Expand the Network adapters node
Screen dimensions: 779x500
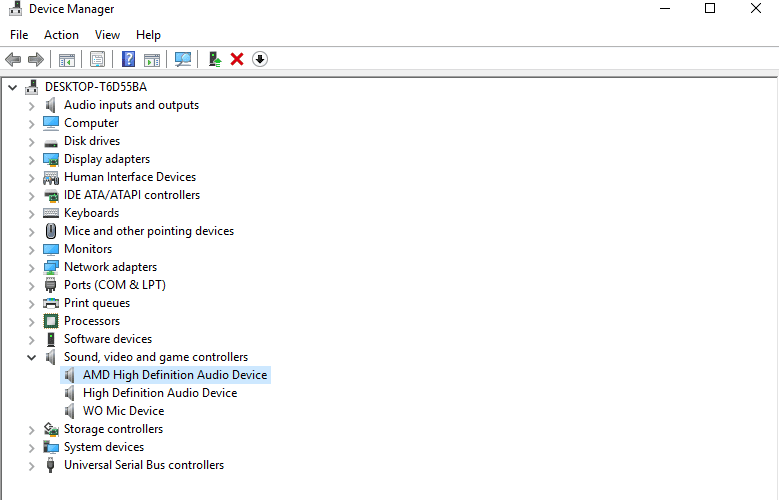point(31,268)
